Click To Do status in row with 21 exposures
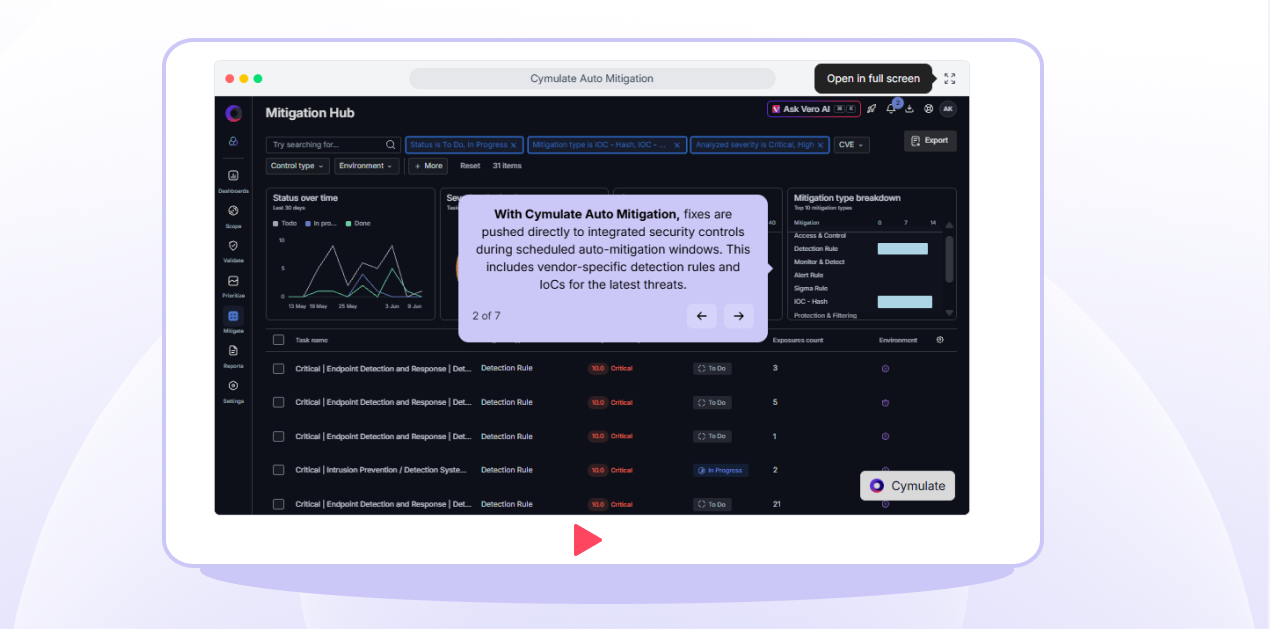 712,504
